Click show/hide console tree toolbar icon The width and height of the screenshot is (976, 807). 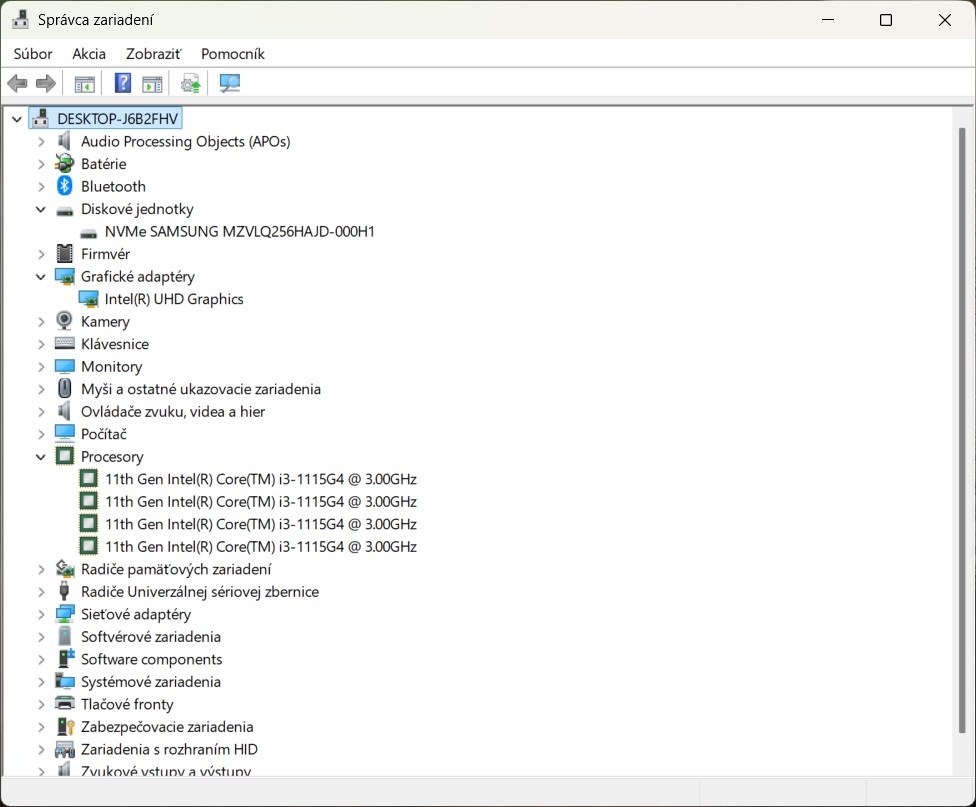click(84, 83)
